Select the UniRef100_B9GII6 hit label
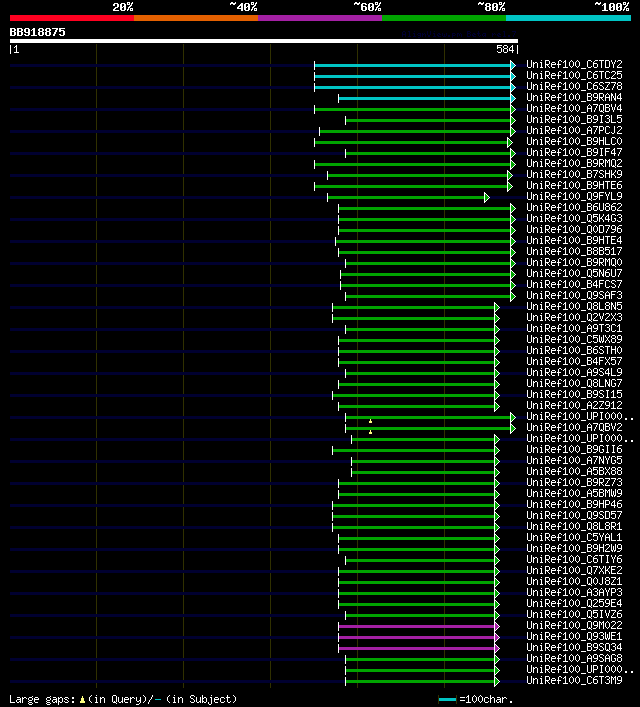 point(574,450)
